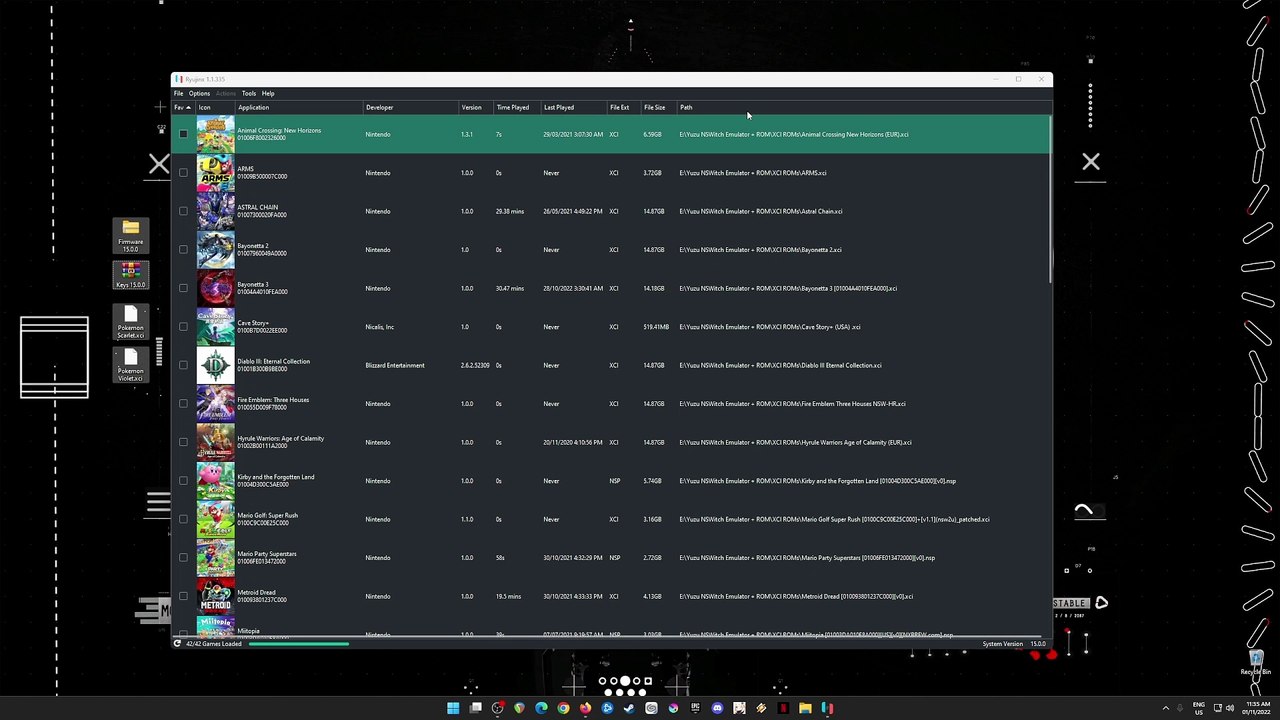Open ENG US language switcher
Screen dimensions: 1280x720
1198,708
